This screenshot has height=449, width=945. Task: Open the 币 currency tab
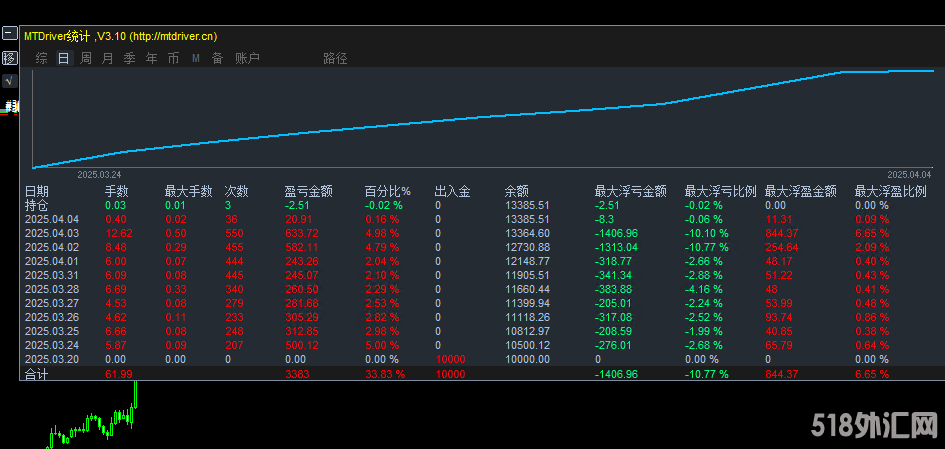pyautogui.click(x=174, y=58)
